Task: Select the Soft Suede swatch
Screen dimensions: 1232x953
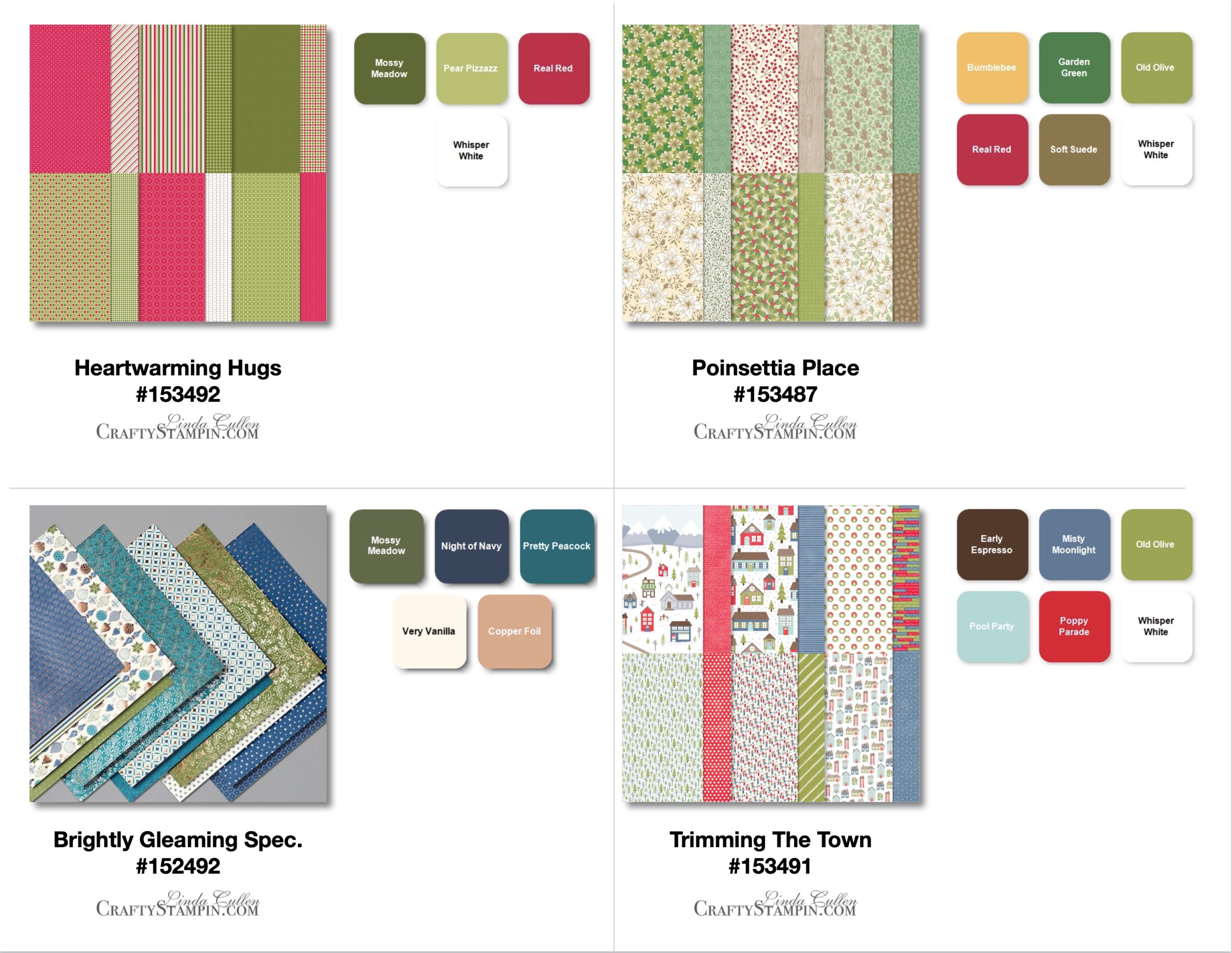Action: 1075,150
